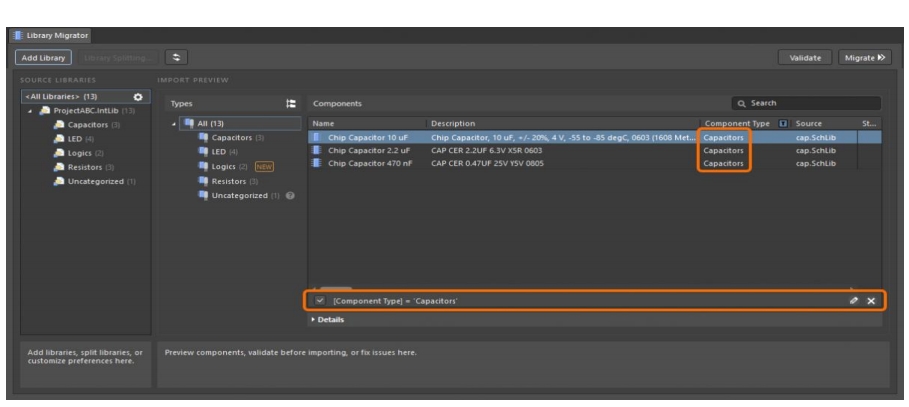The image size is (909, 407).
Task: Open the Component Type column filter icon
Action: [x=783, y=123]
